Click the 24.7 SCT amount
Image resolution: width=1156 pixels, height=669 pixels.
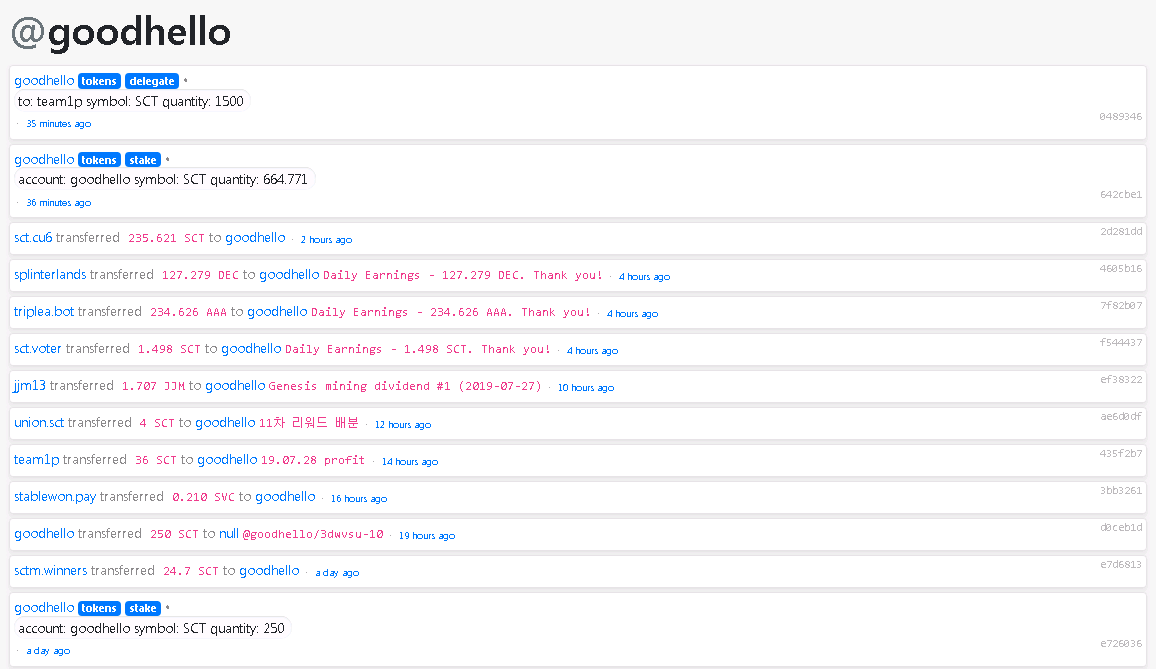click(190, 571)
